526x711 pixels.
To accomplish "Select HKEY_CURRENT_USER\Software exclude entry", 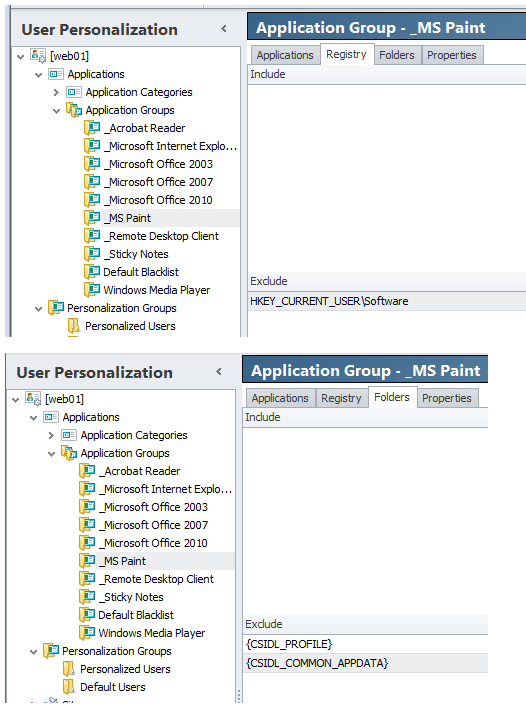I will click(387, 301).
